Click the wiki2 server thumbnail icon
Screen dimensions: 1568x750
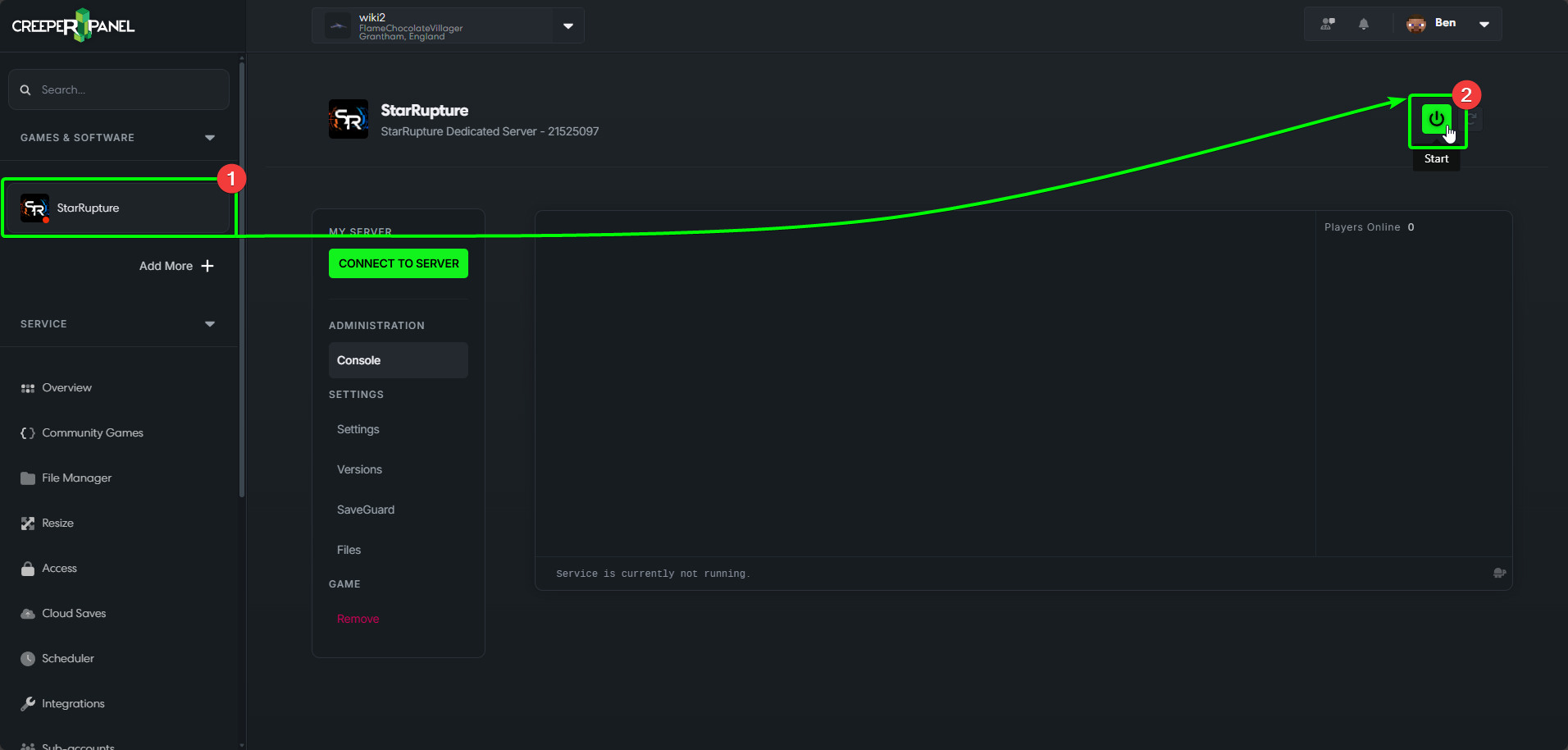[x=338, y=25]
